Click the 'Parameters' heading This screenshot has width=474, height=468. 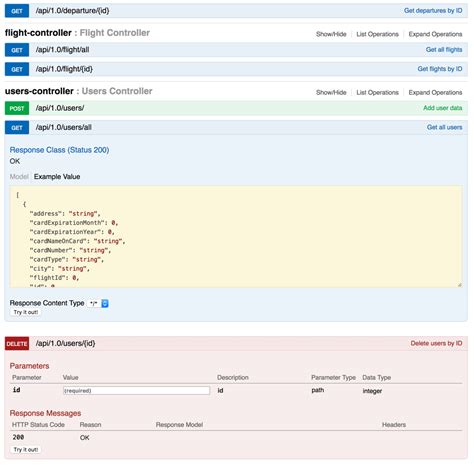click(x=29, y=366)
